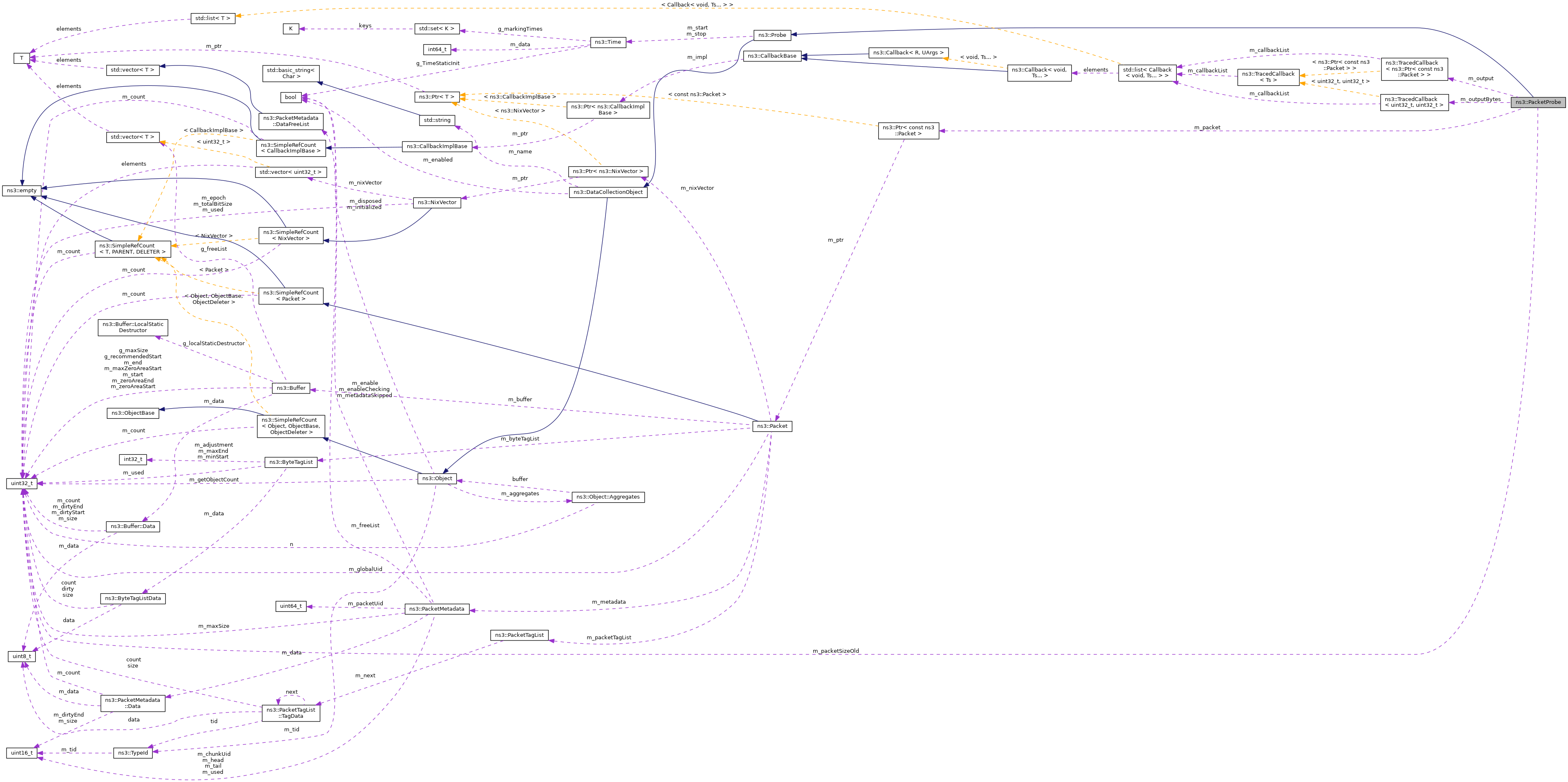Select the uint32_t type node
1568x782 pixels.
coord(21,483)
